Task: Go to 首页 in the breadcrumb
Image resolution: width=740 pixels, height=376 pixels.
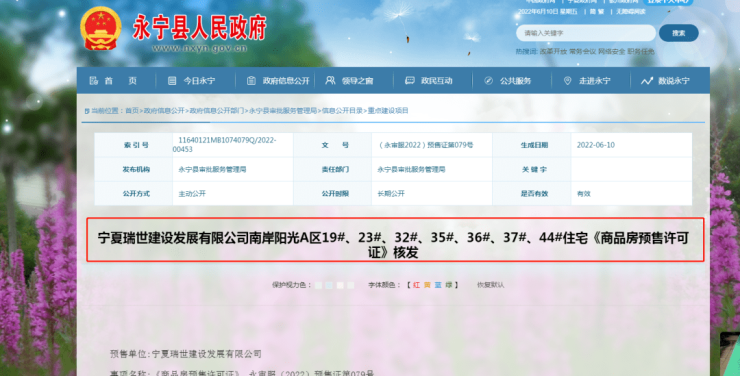Action: coord(132,111)
